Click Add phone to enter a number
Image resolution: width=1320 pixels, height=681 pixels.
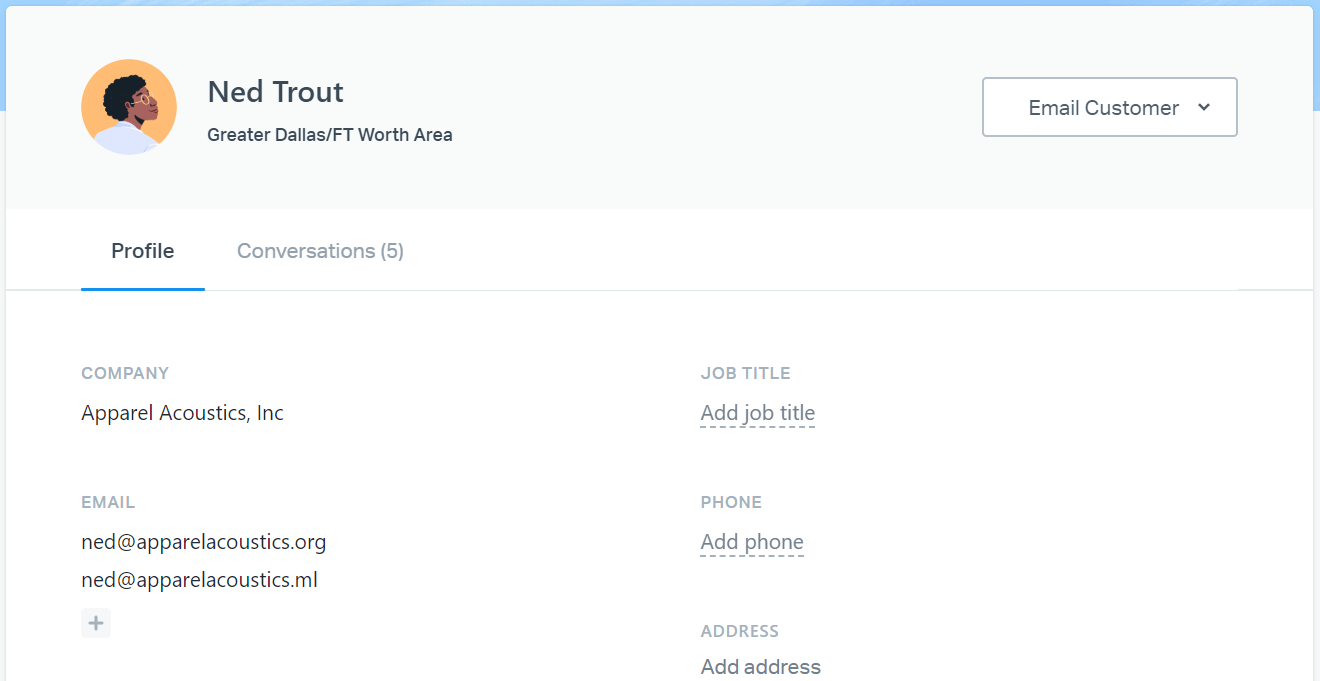click(752, 542)
